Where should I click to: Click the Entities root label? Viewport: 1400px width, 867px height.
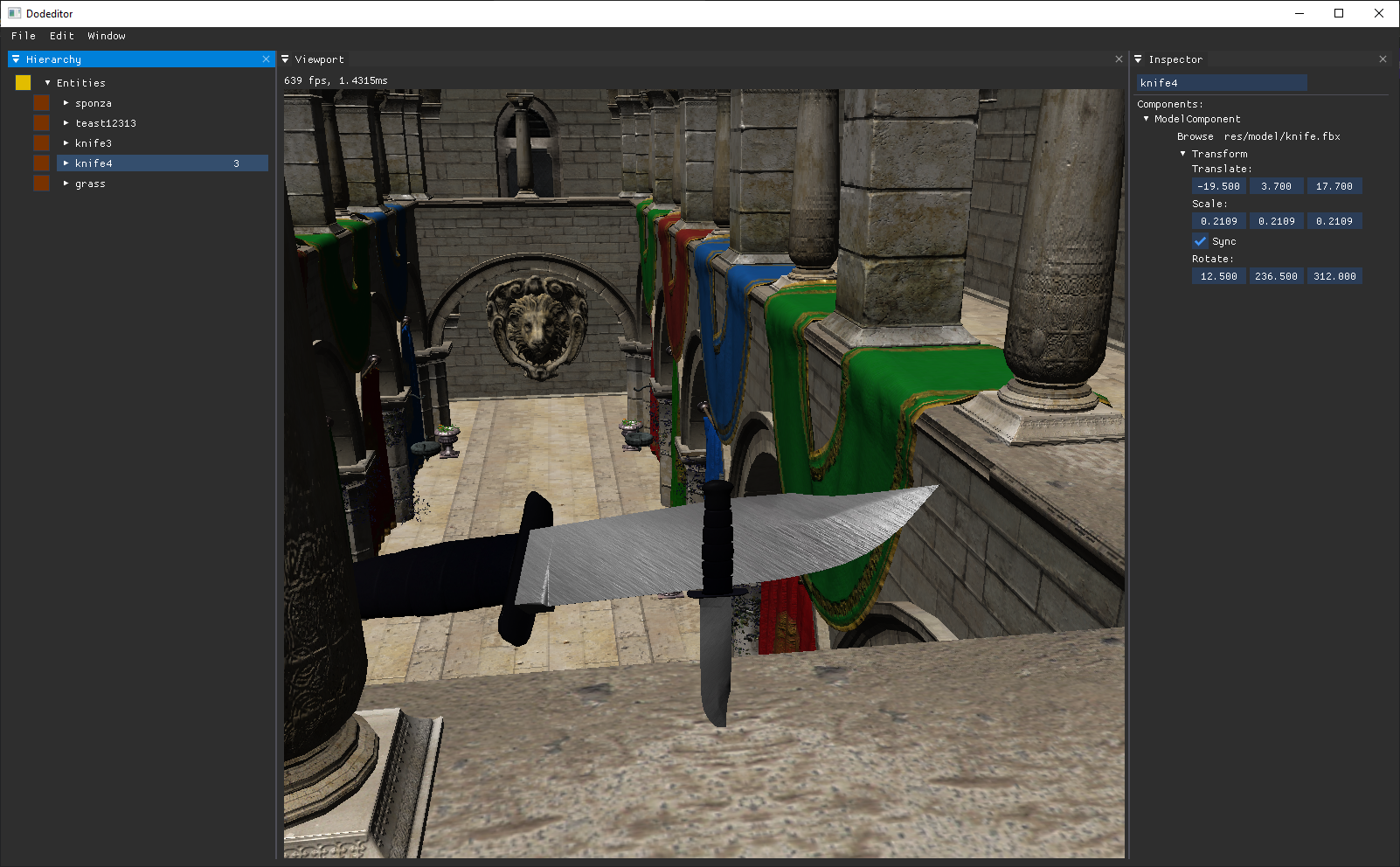point(81,83)
